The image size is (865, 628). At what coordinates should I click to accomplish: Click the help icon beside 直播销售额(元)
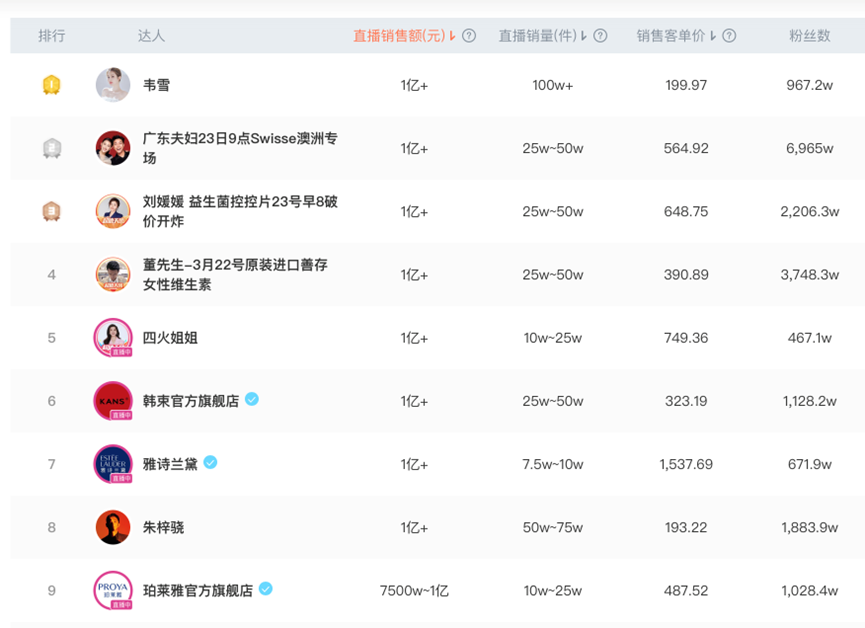point(469,36)
